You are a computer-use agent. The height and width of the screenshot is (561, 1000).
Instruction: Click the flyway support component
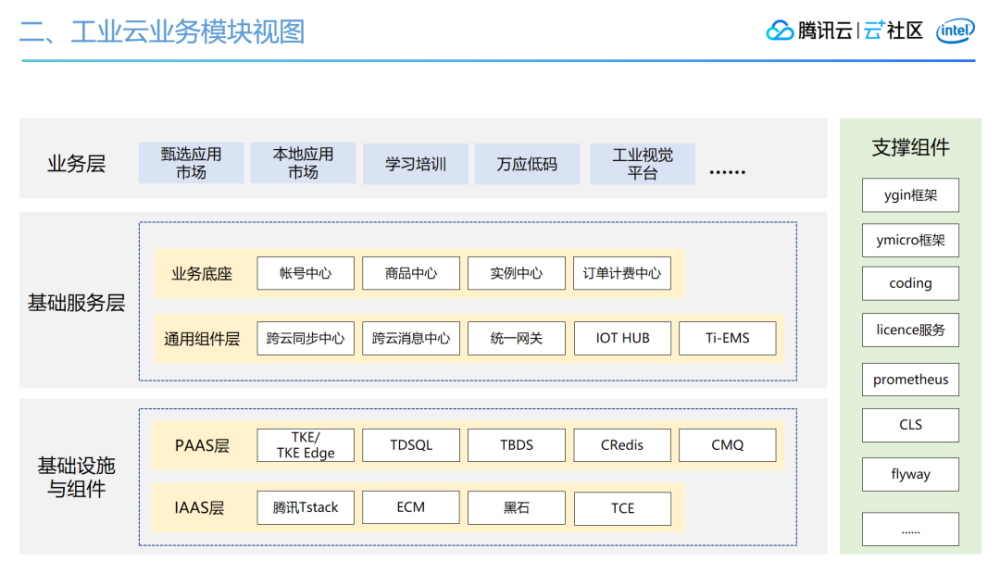(911, 474)
